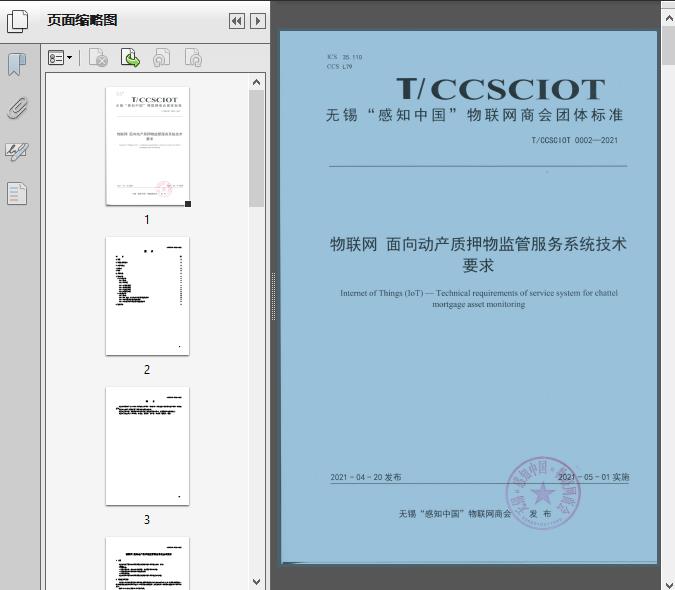The image size is (675, 590).
Task: Rotate pages counterclockwise icon
Action: [162, 58]
